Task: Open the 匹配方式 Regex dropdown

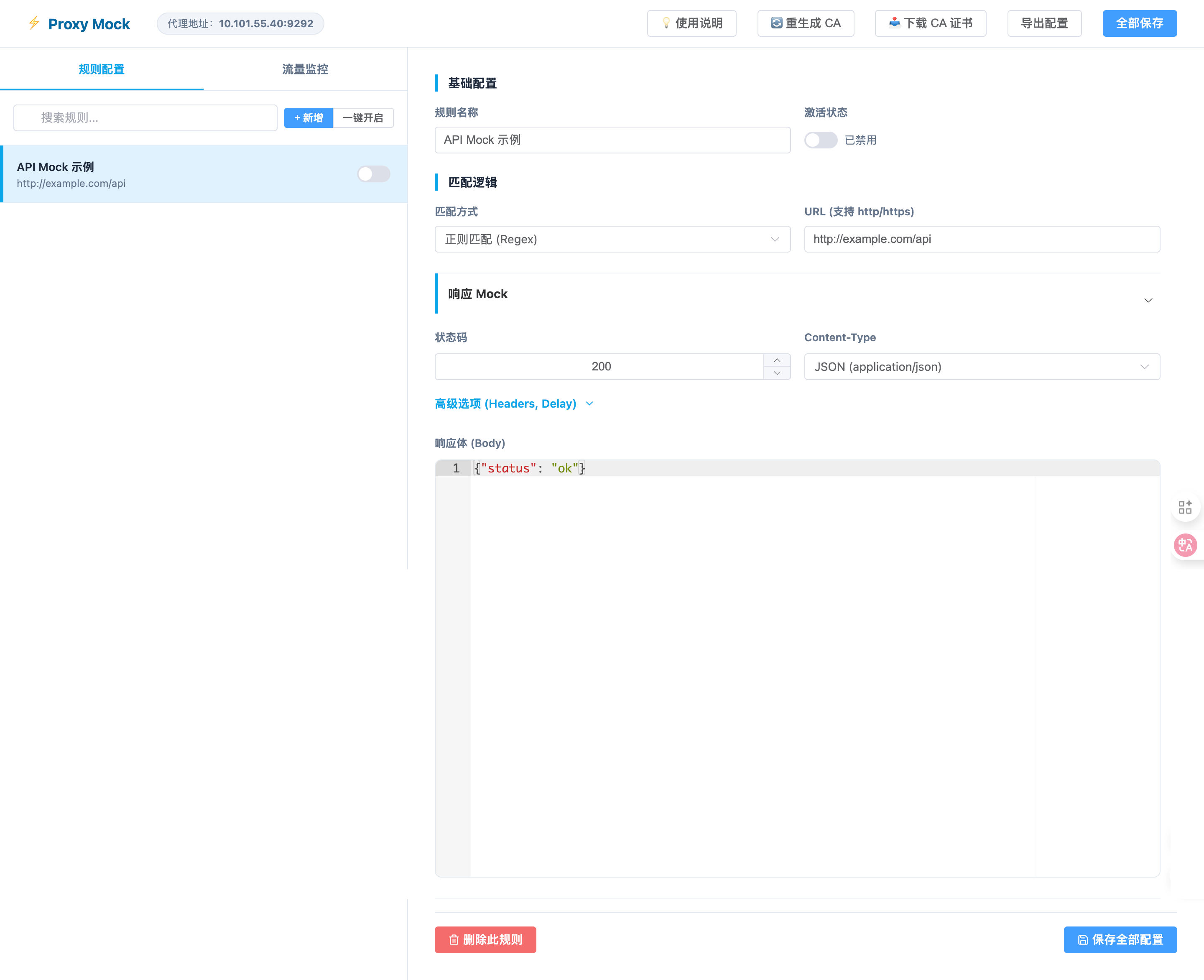Action: (x=612, y=239)
